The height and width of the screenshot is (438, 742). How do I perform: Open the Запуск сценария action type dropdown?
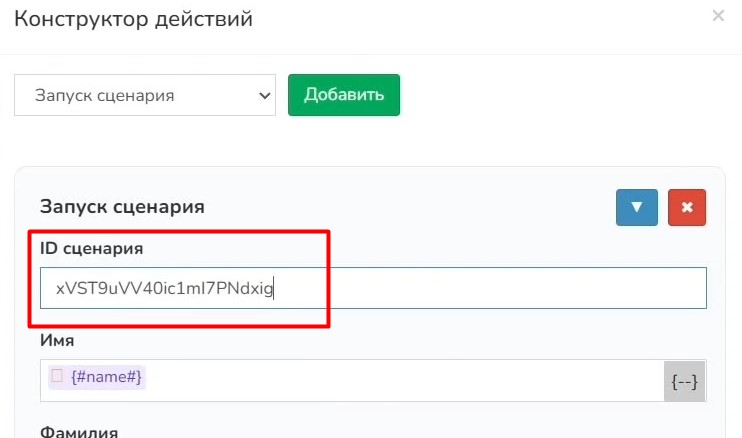tap(144, 96)
